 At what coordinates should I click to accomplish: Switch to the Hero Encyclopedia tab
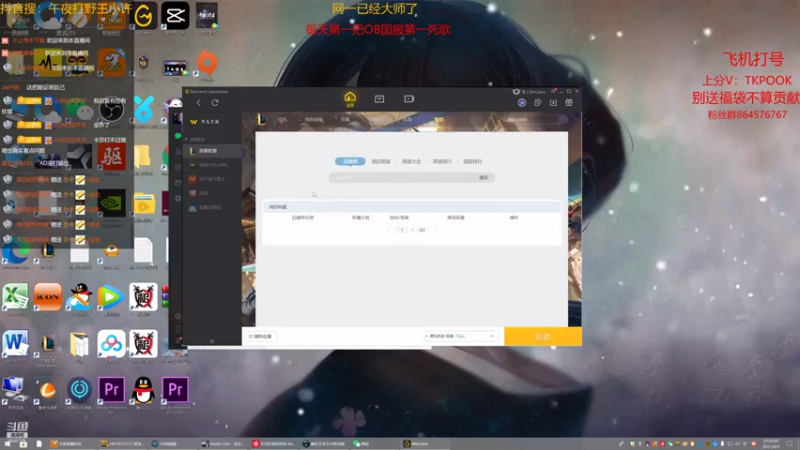tap(411, 161)
